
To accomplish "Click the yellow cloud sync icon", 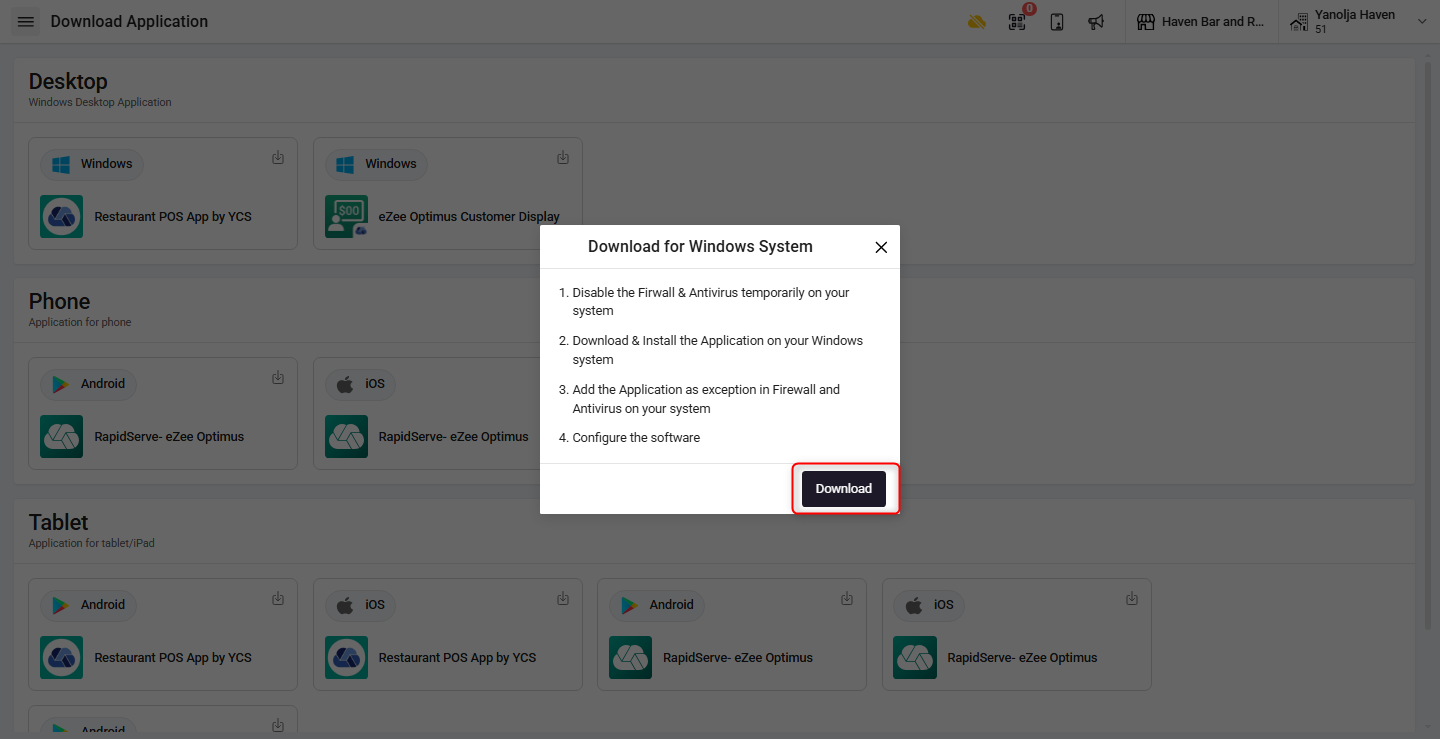I will pyautogui.click(x=977, y=22).
